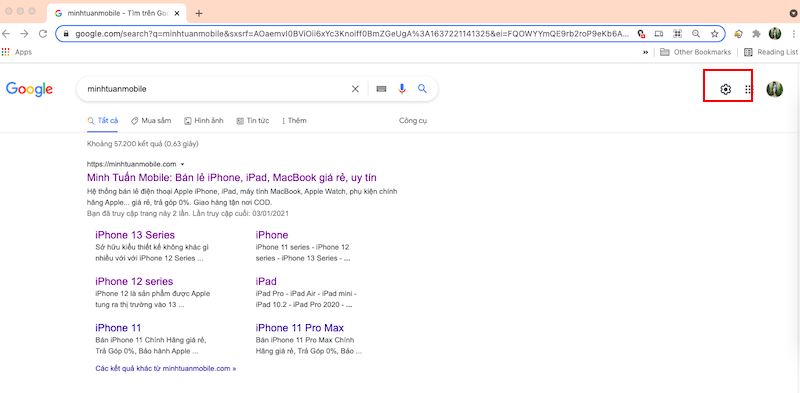Open the iPhone 12 series sitelink
This screenshot has width=800, height=393.
[x=134, y=282]
